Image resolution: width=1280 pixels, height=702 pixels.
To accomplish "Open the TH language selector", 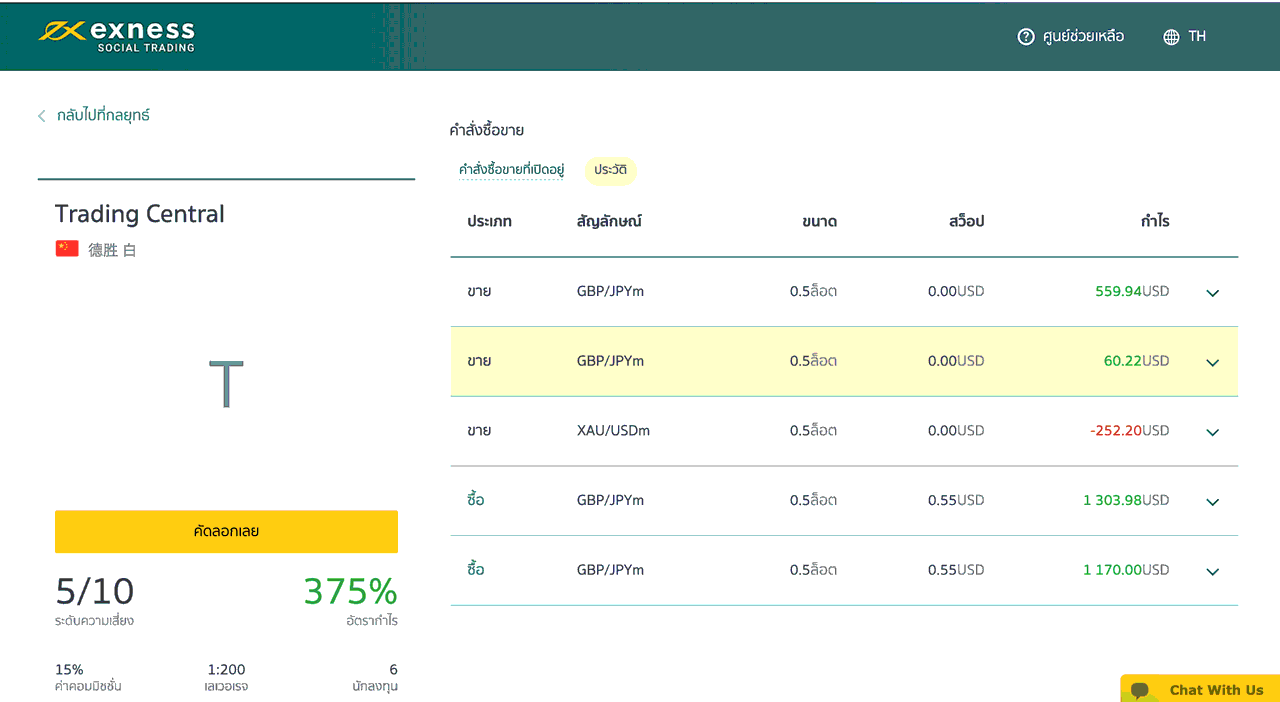I will pyautogui.click(x=1197, y=36).
